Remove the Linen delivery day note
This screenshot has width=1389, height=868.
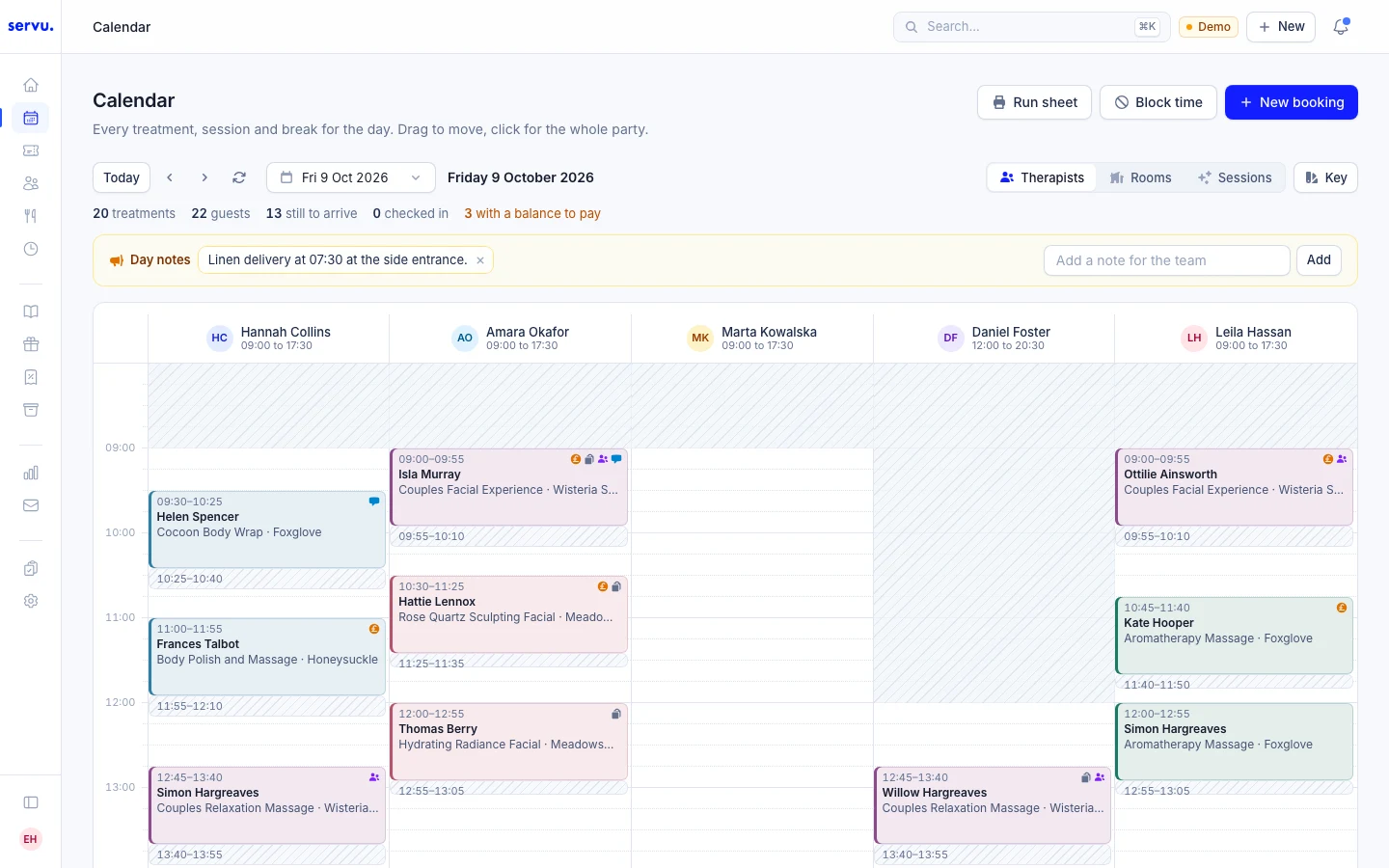(x=480, y=260)
